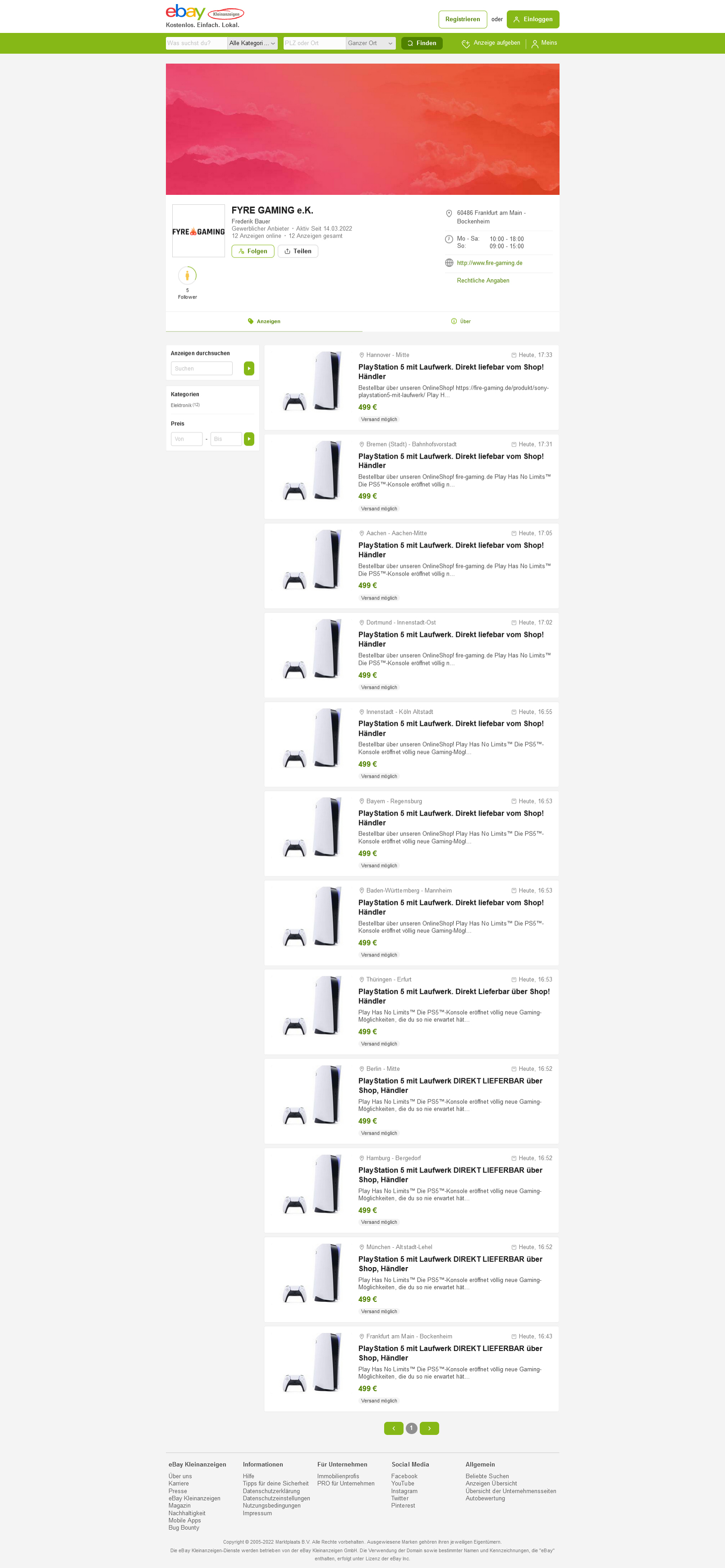The width and height of the screenshot is (725, 1568).
Task: Click the follower badge icon
Action: [187, 276]
